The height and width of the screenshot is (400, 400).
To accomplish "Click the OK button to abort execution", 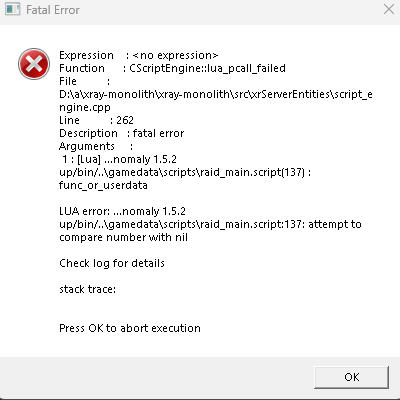I will pos(351,377).
